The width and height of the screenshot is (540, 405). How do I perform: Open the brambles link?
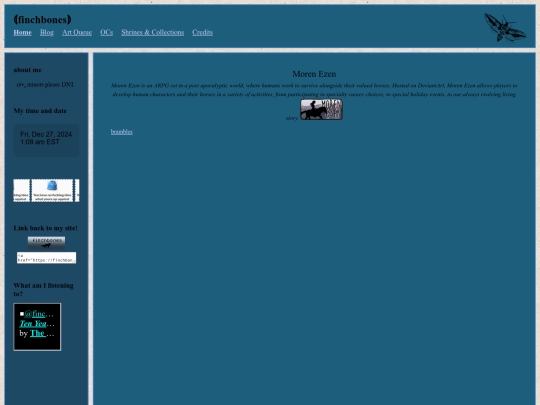[122, 132]
